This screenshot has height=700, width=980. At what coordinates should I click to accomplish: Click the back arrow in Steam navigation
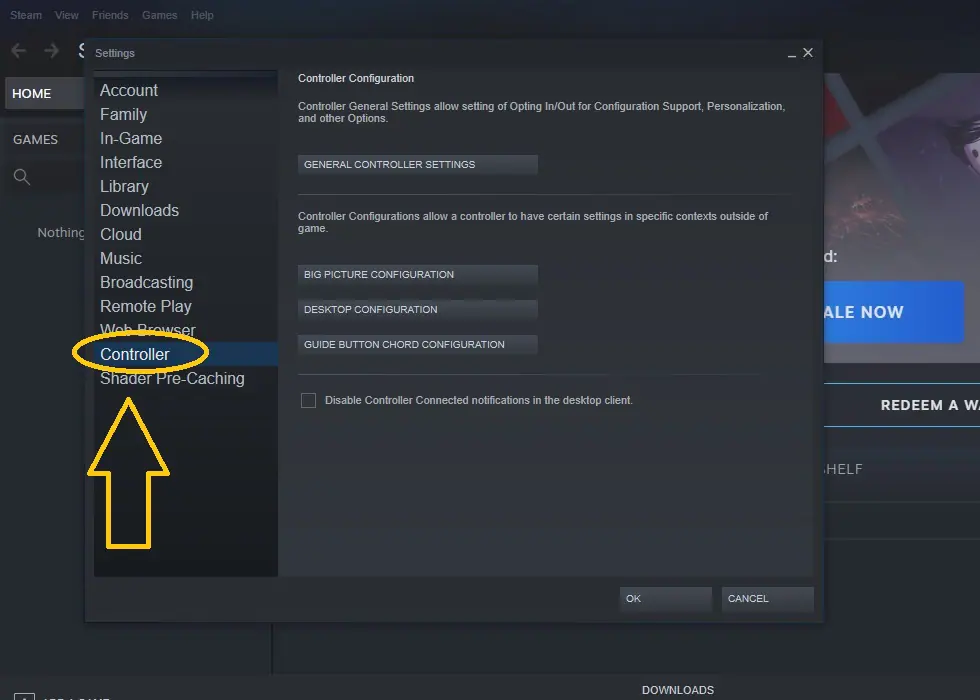tap(19, 51)
